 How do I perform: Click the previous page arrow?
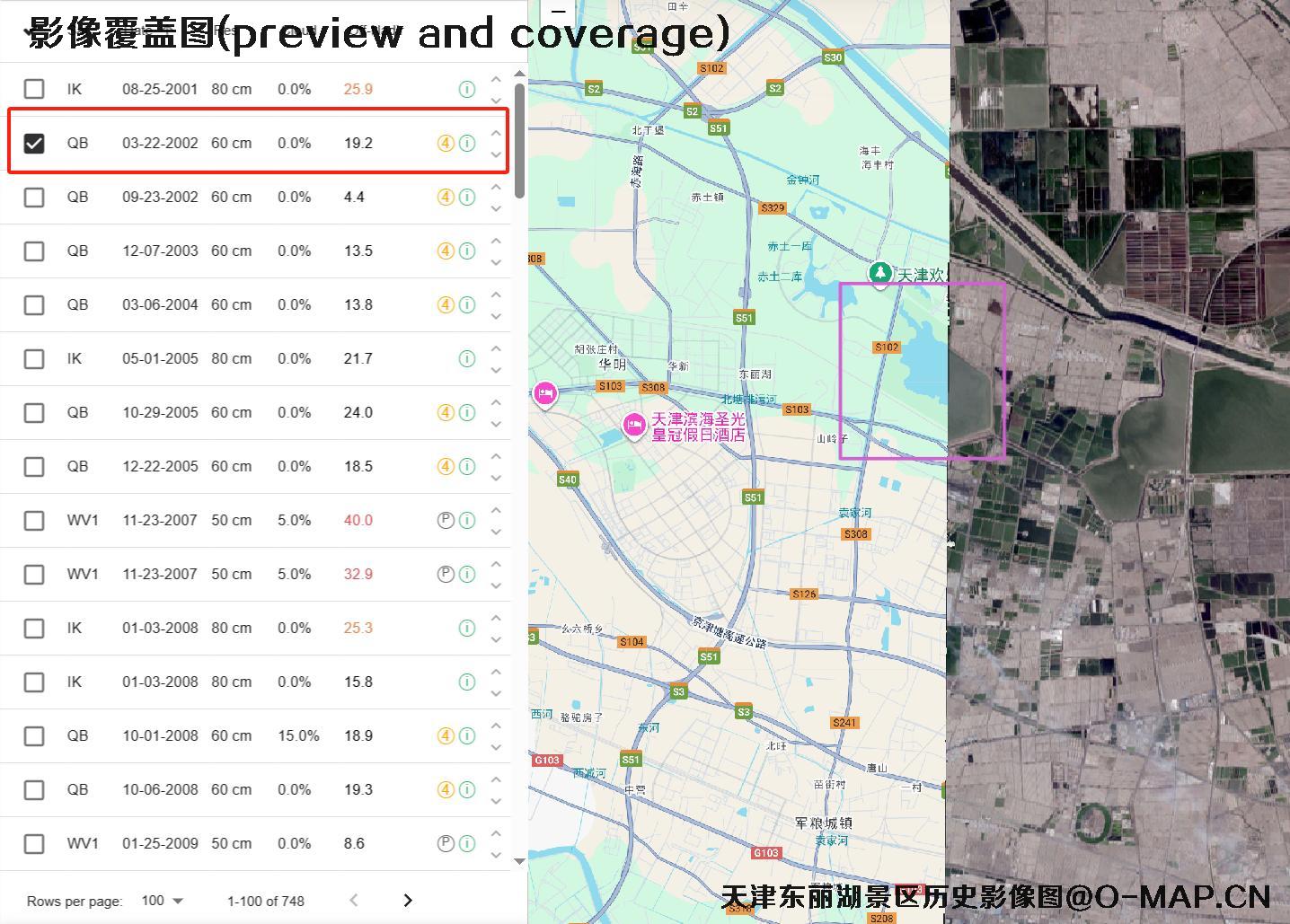[x=354, y=901]
